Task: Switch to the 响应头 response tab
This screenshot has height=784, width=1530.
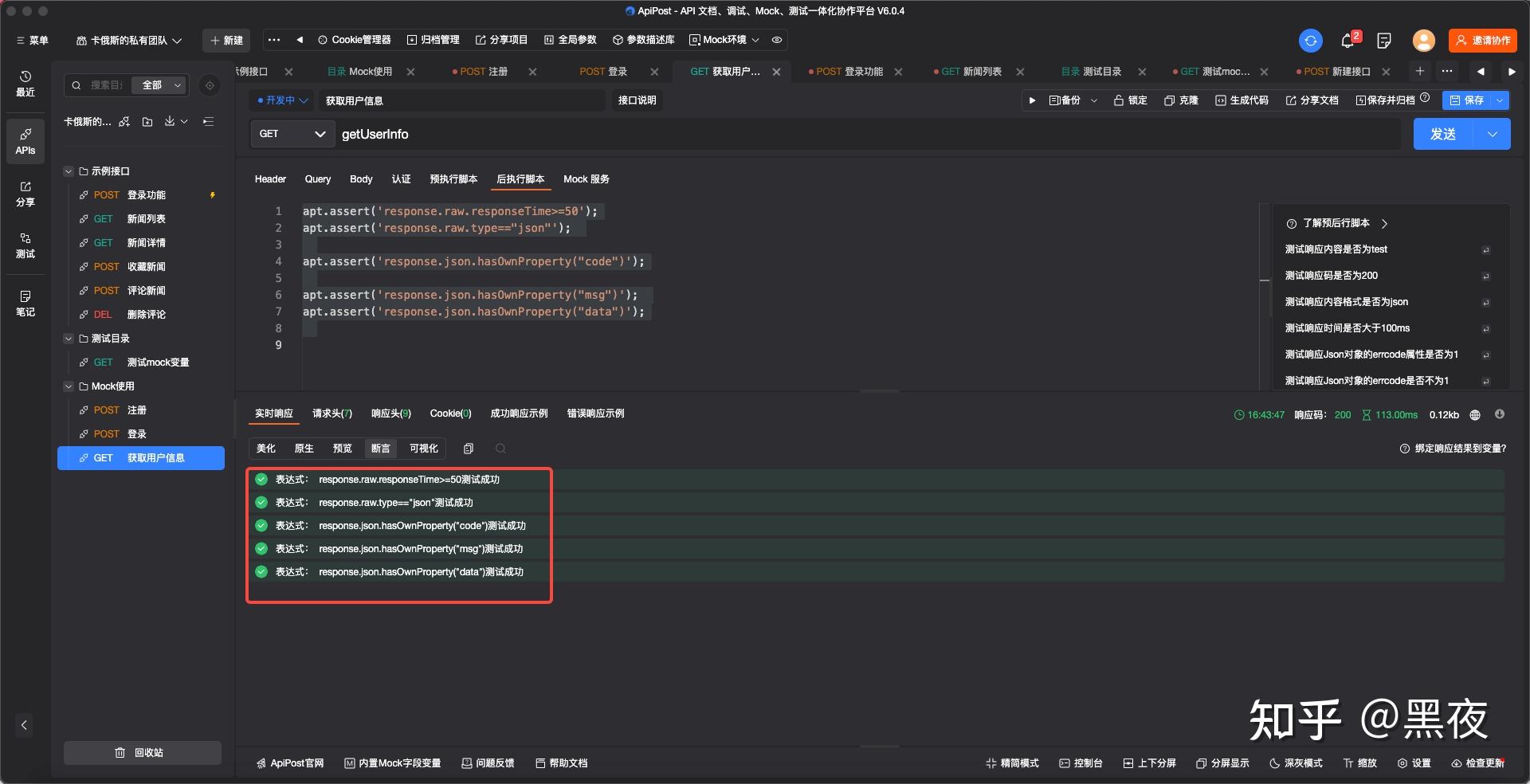Action: (x=390, y=414)
